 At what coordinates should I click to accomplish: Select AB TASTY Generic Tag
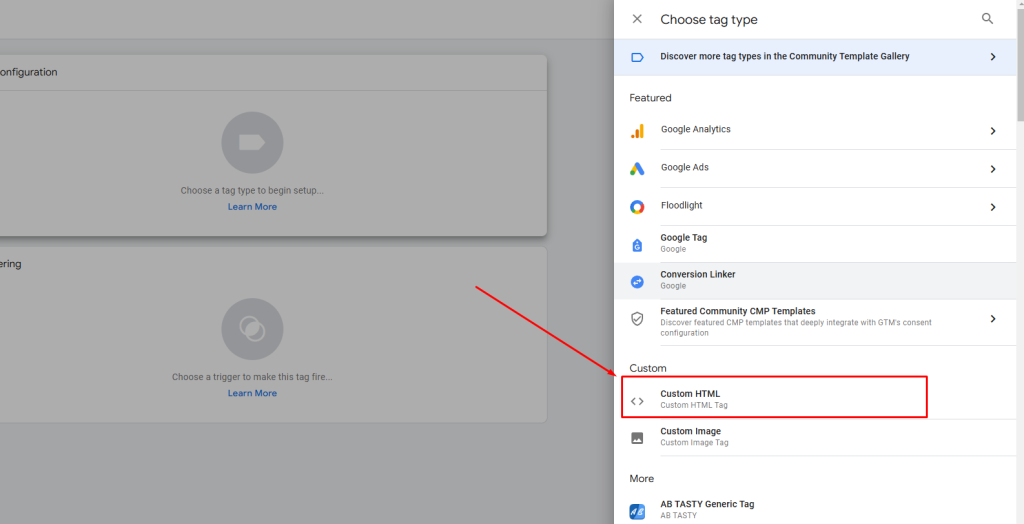coord(815,510)
